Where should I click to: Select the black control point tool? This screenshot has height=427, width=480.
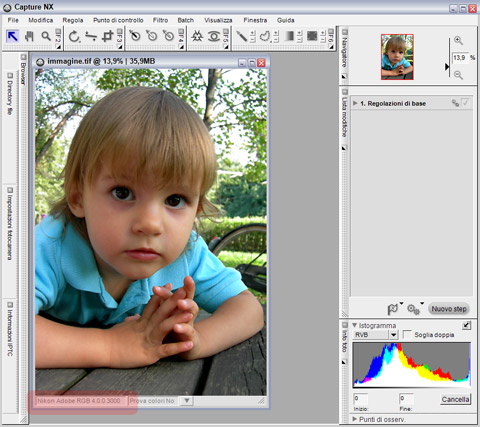click(135, 36)
